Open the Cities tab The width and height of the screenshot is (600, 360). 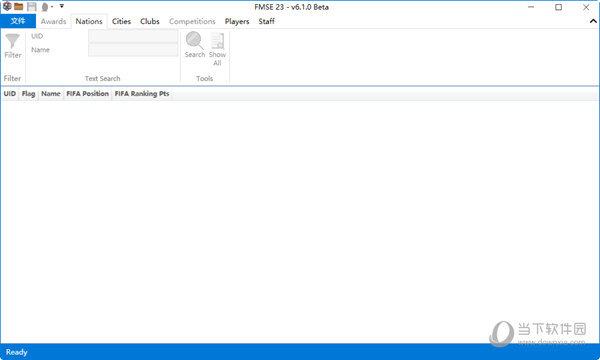pyautogui.click(x=121, y=21)
